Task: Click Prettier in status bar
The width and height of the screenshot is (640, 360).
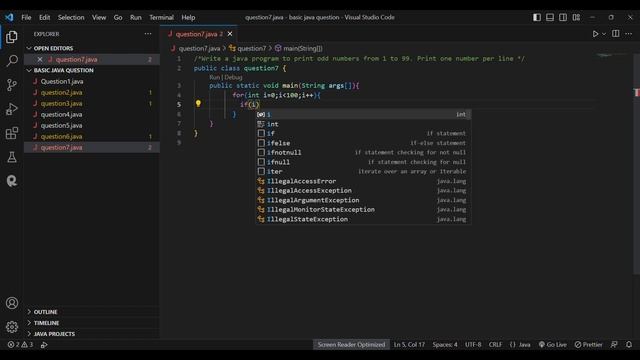Action: click(x=588, y=344)
